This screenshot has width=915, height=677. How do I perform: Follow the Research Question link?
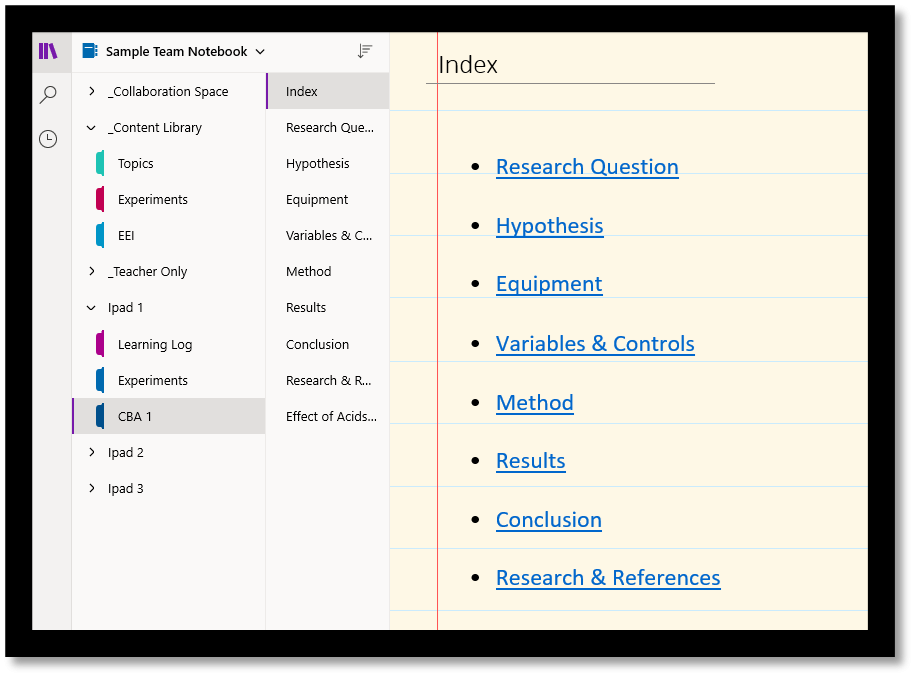point(587,167)
